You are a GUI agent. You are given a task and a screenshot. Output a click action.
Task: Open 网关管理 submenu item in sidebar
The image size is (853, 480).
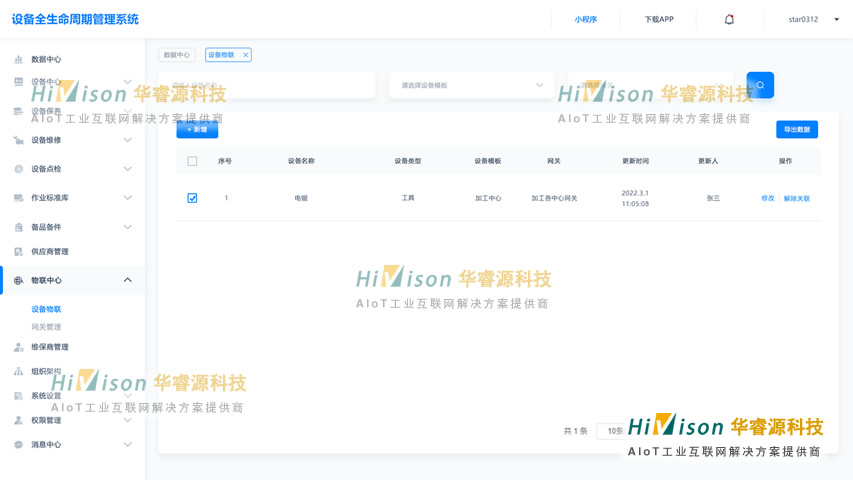pos(46,327)
